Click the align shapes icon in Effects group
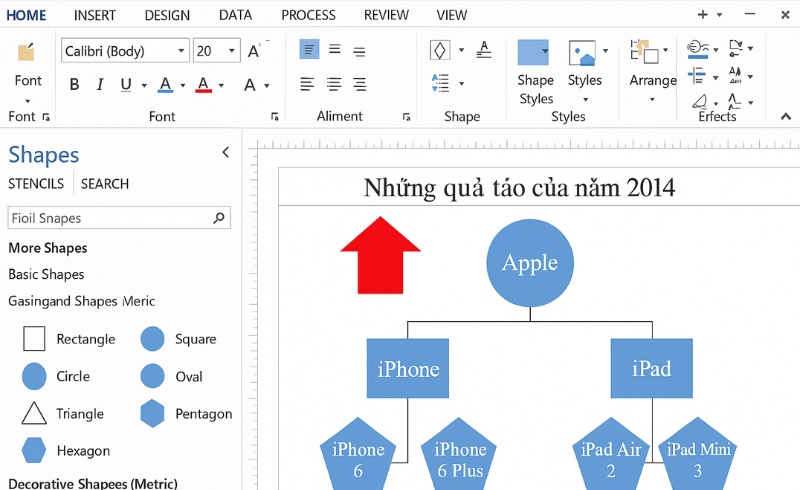Screen dimensions: 800x490 (x=697, y=77)
